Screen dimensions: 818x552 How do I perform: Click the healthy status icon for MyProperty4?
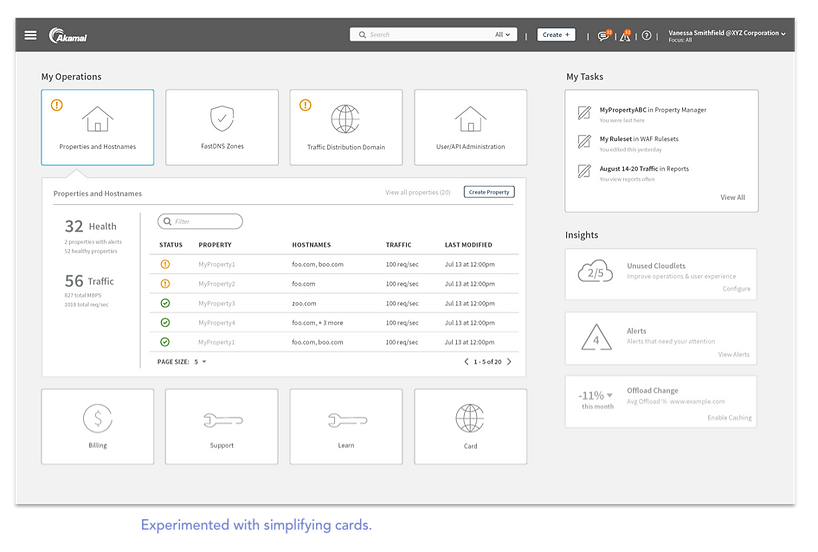pos(165,322)
